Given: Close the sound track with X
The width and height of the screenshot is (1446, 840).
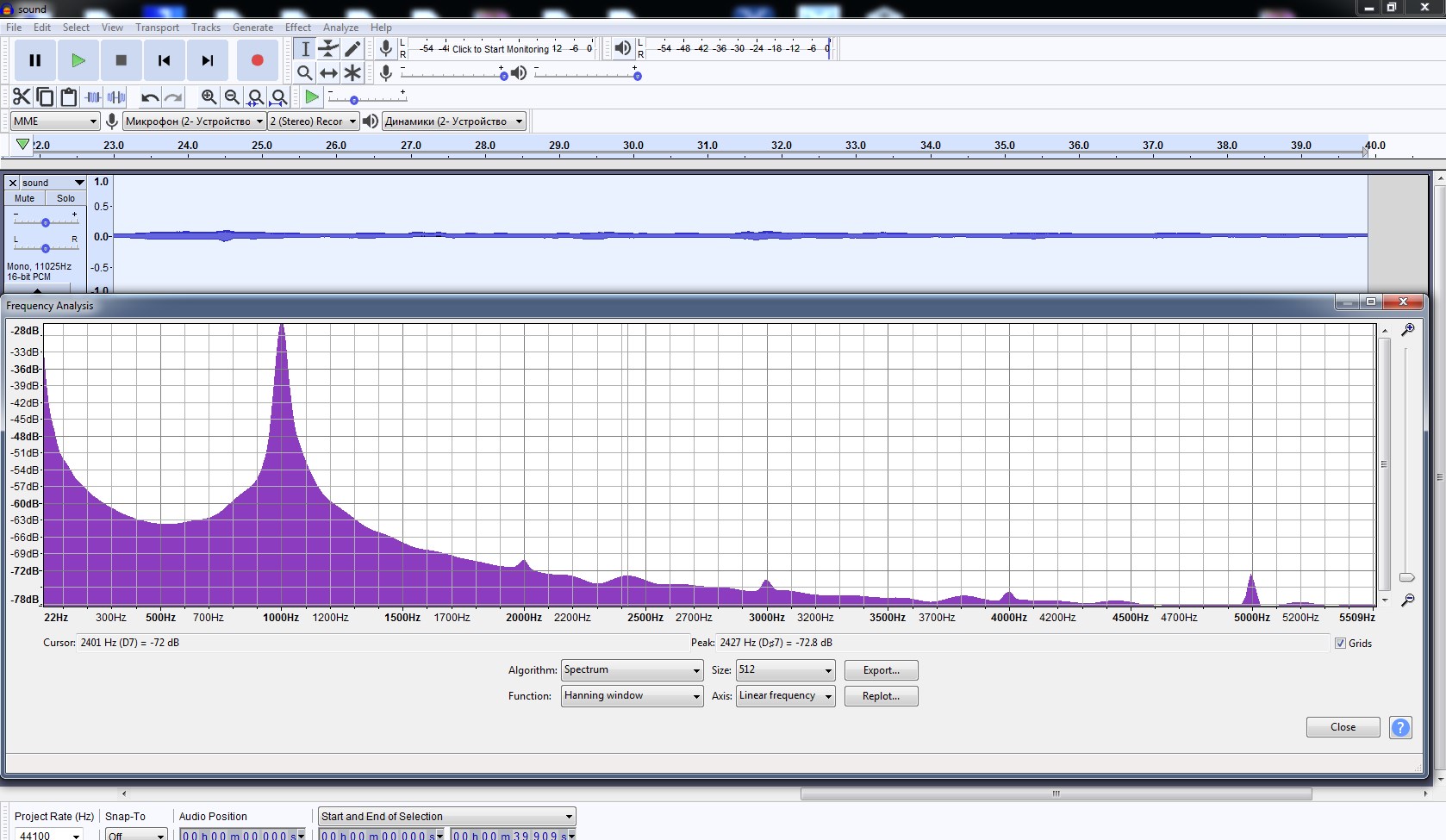Looking at the screenshot, I should pyautogui.click(x=12, y=183).
